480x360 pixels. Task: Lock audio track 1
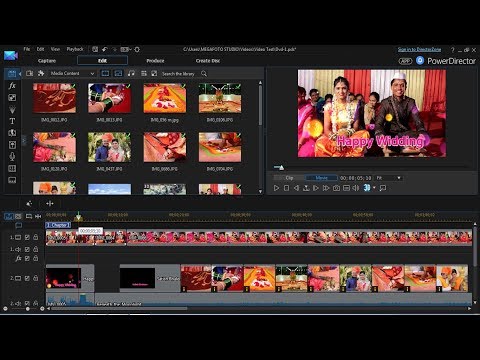pyautogui.click(x=36, y=249)
